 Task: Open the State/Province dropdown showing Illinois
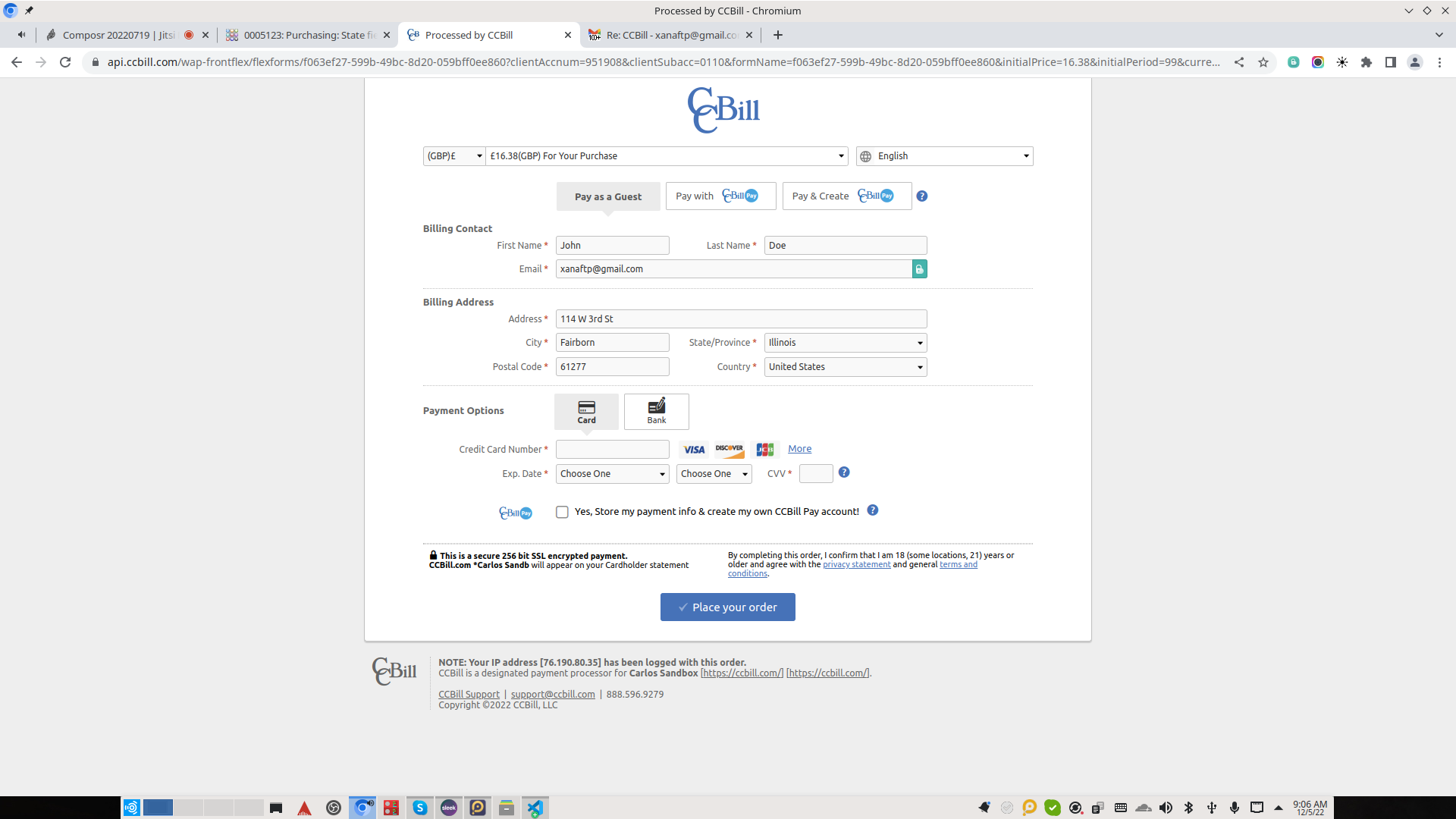pyautogui.click(x=845, y=343)
